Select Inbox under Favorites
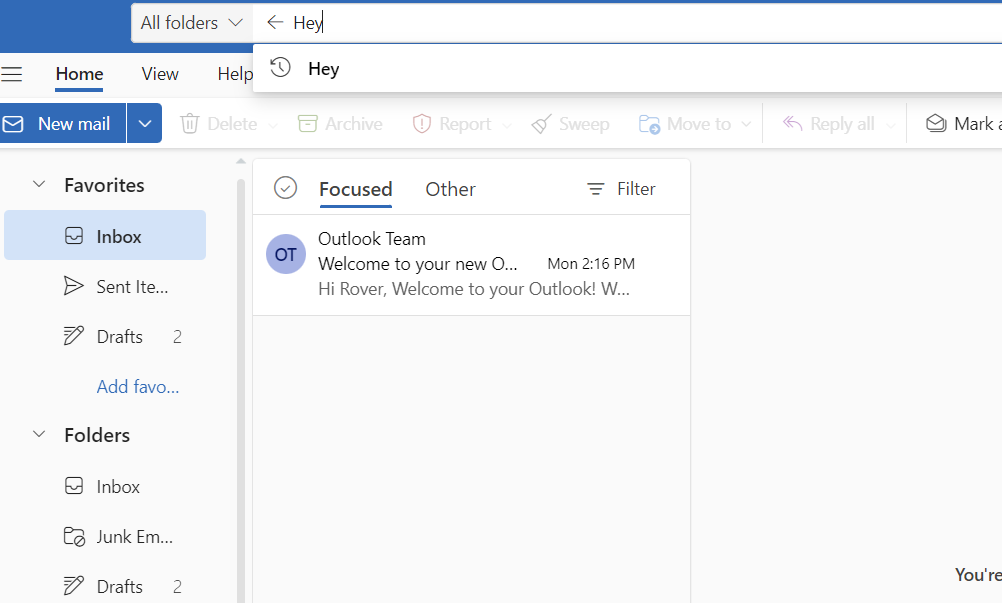 105,235
